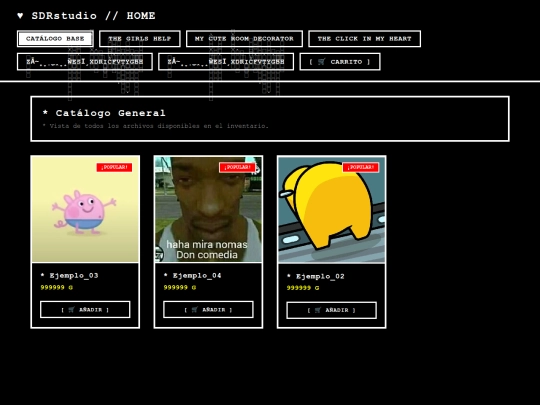The image size is (540, 405).
Task: Open the CATÁLOGO BASE tab
Action: pos(55,39)
